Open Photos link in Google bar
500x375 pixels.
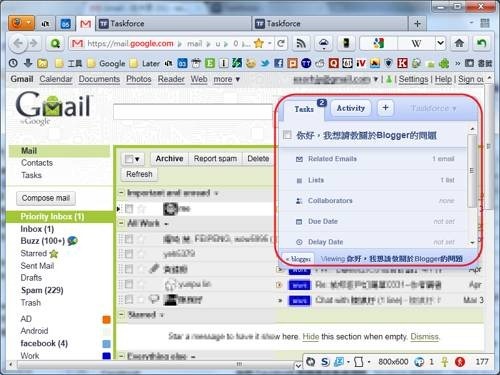tap(138, 79)
